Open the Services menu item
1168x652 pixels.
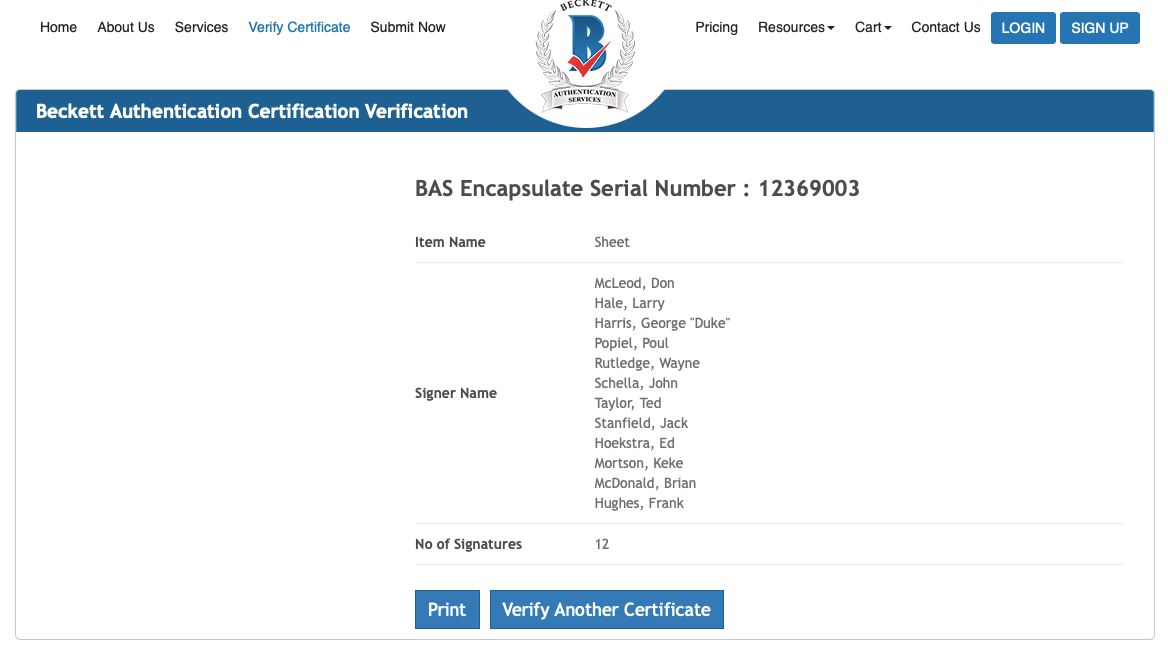pyautogui.click(x=201, y=28)
